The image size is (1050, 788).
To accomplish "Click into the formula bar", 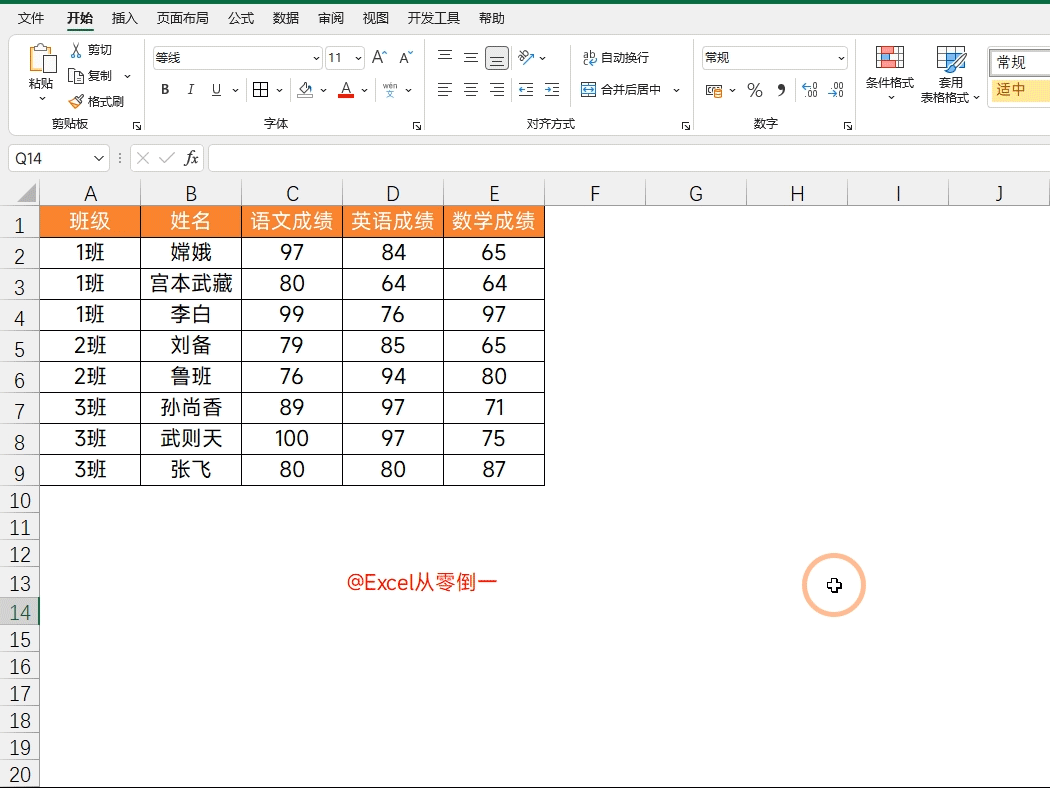I will (x=629, y=159).
